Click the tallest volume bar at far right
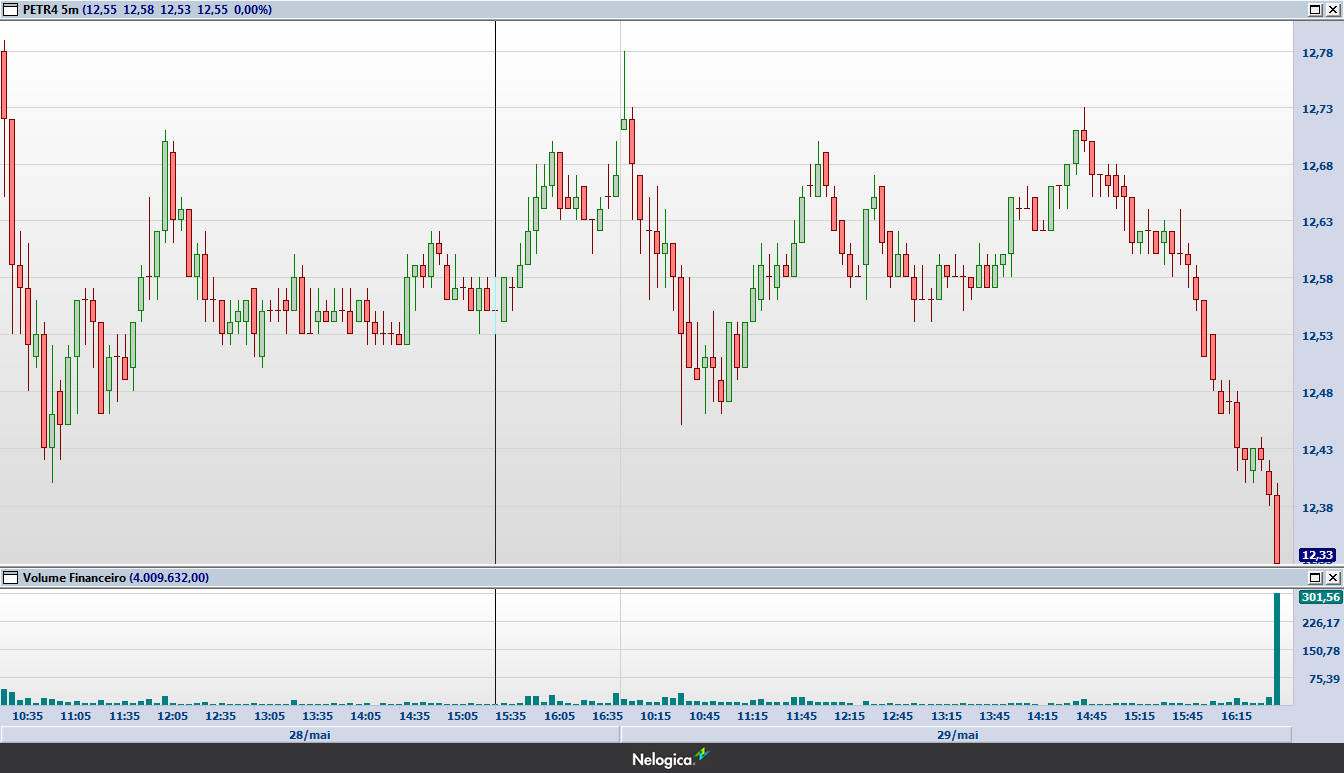The height and width of the screenshot is (773, 1344). (x=1276, y=650)
